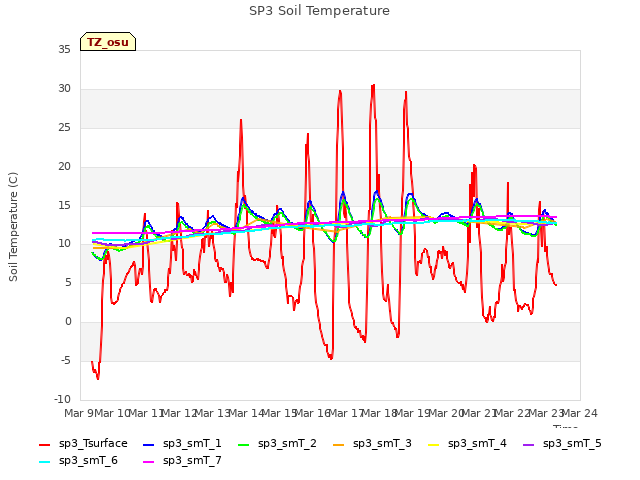
Task: Click the Mar 24 x-axis tick label
Action: point(580,413)
